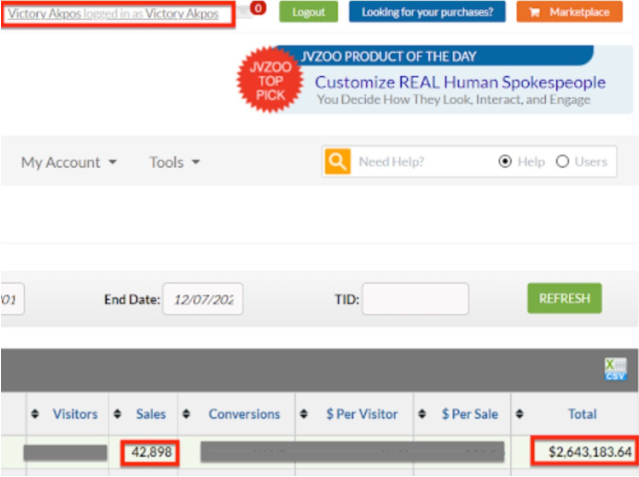The image size is (639, 477).
Task: Click the $ Per Visitor header
Action: (361, 414)
